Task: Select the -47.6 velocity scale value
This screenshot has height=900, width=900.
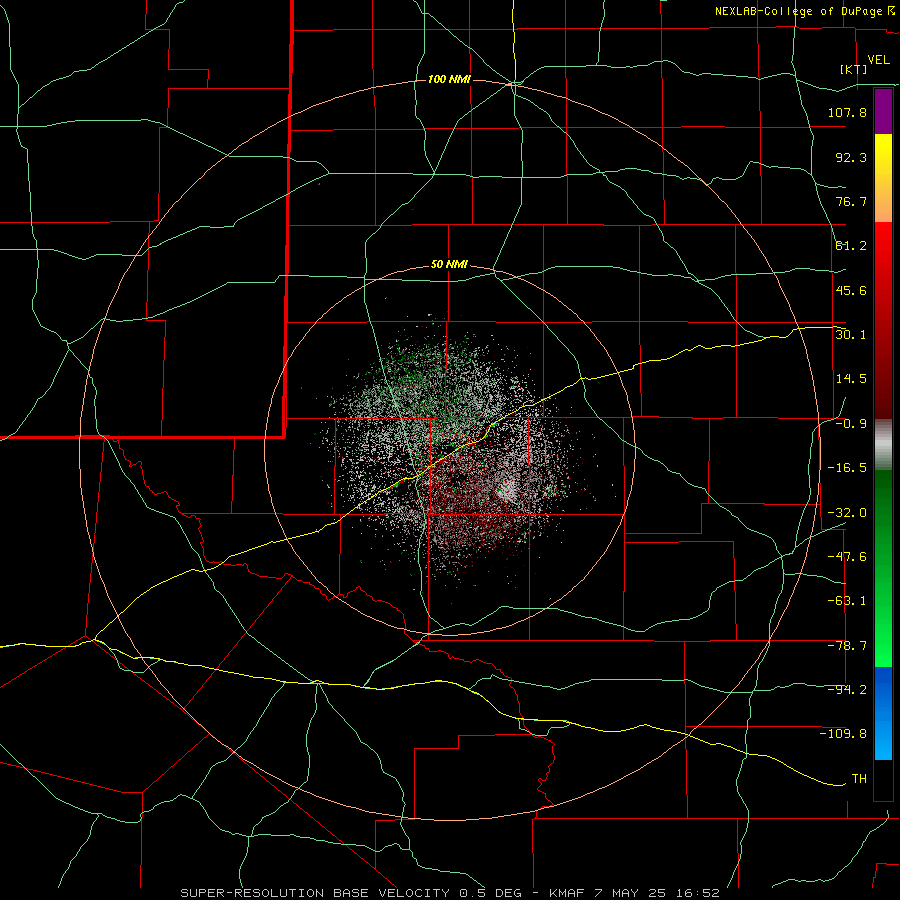Action: coord(847,557)
